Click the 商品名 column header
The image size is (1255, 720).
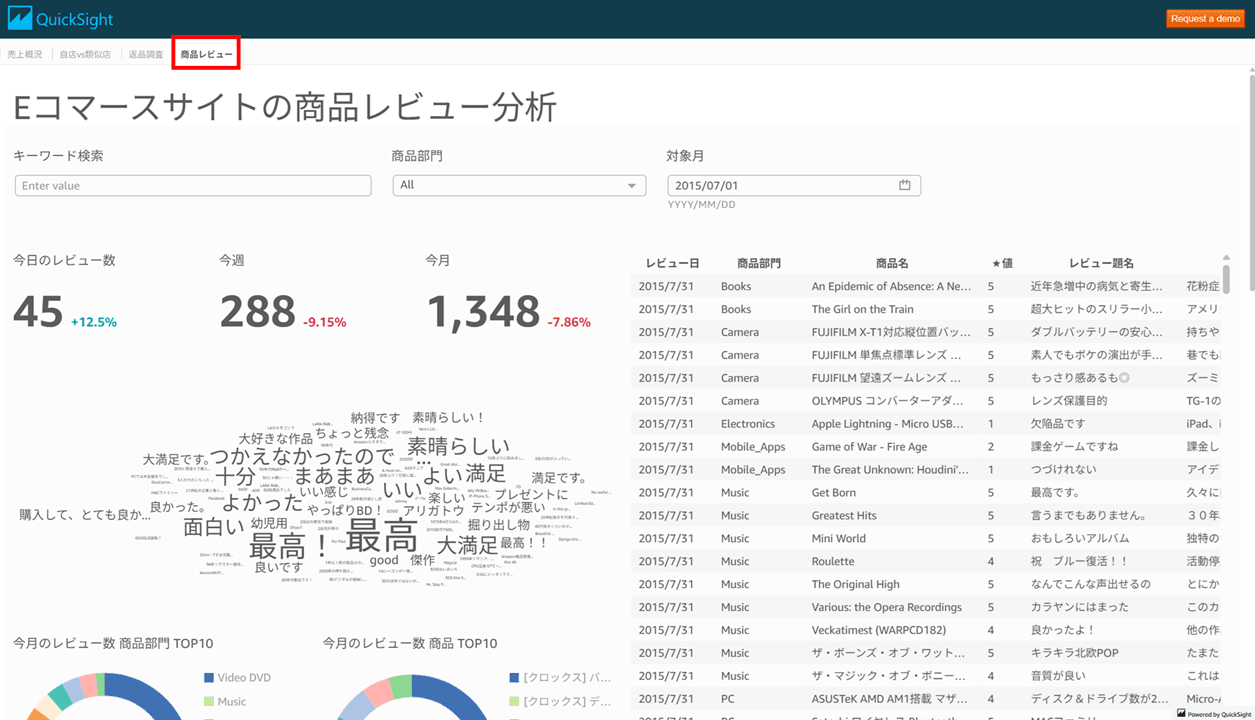[x=892, y=263]
